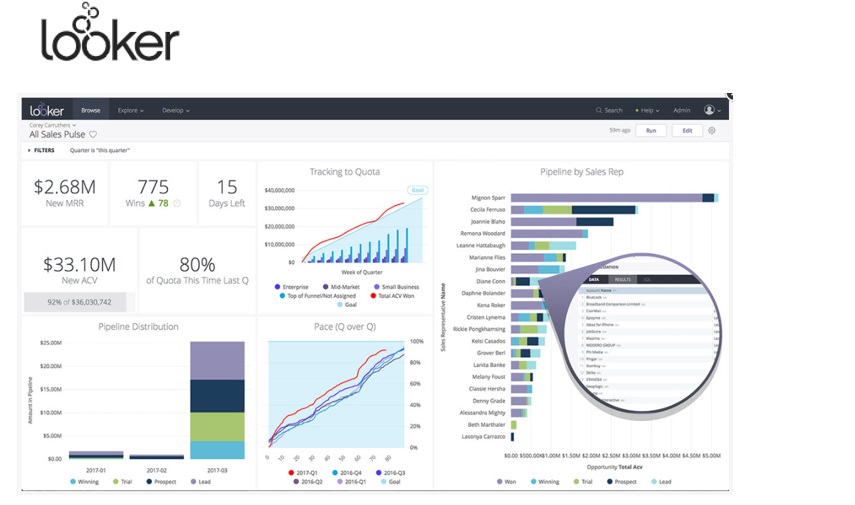Viewport: 855px width, 505px height.
Task: Click Account Name column header in magnified table
Action: point(599,291)
